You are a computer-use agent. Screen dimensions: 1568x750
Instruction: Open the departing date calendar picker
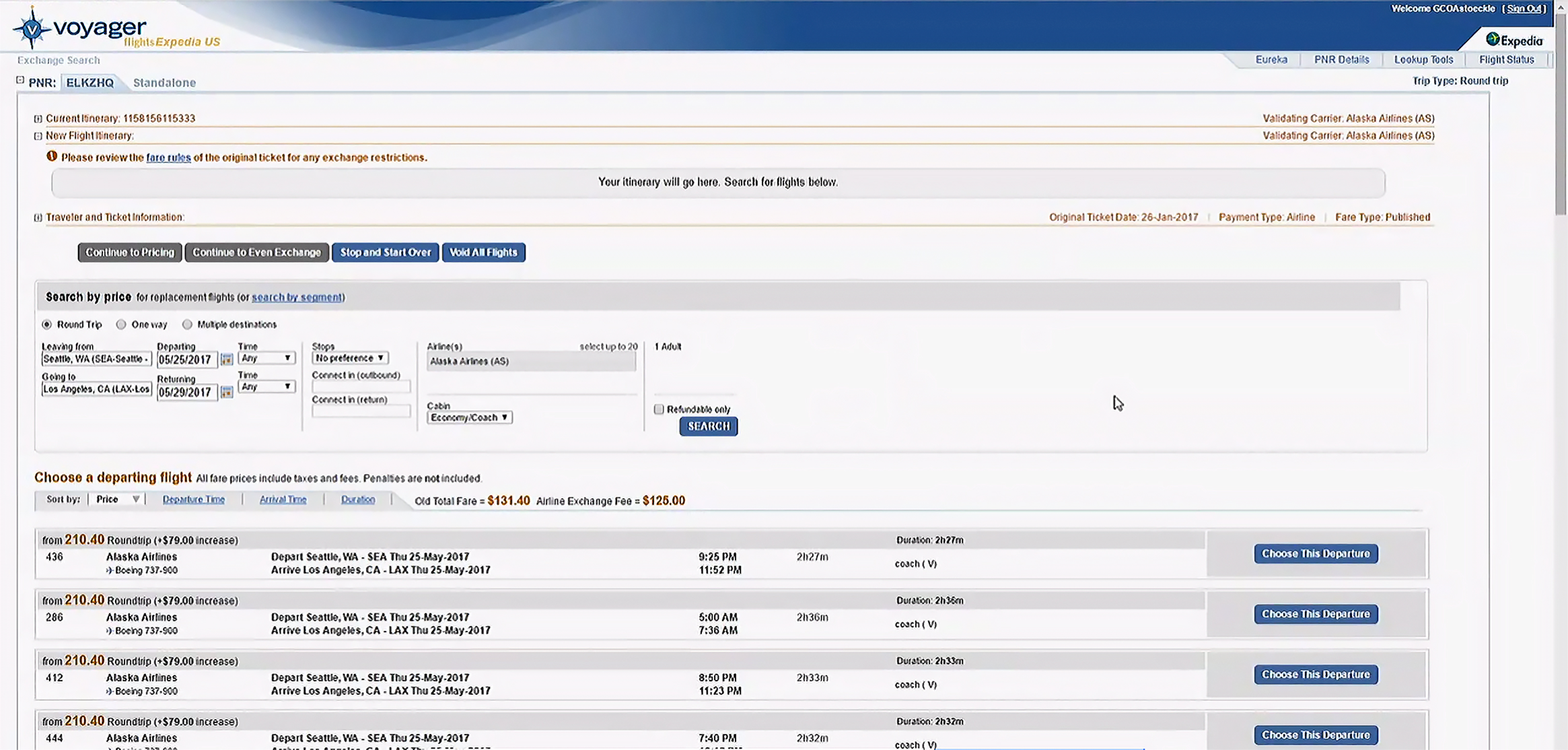[x=227, y=360]
